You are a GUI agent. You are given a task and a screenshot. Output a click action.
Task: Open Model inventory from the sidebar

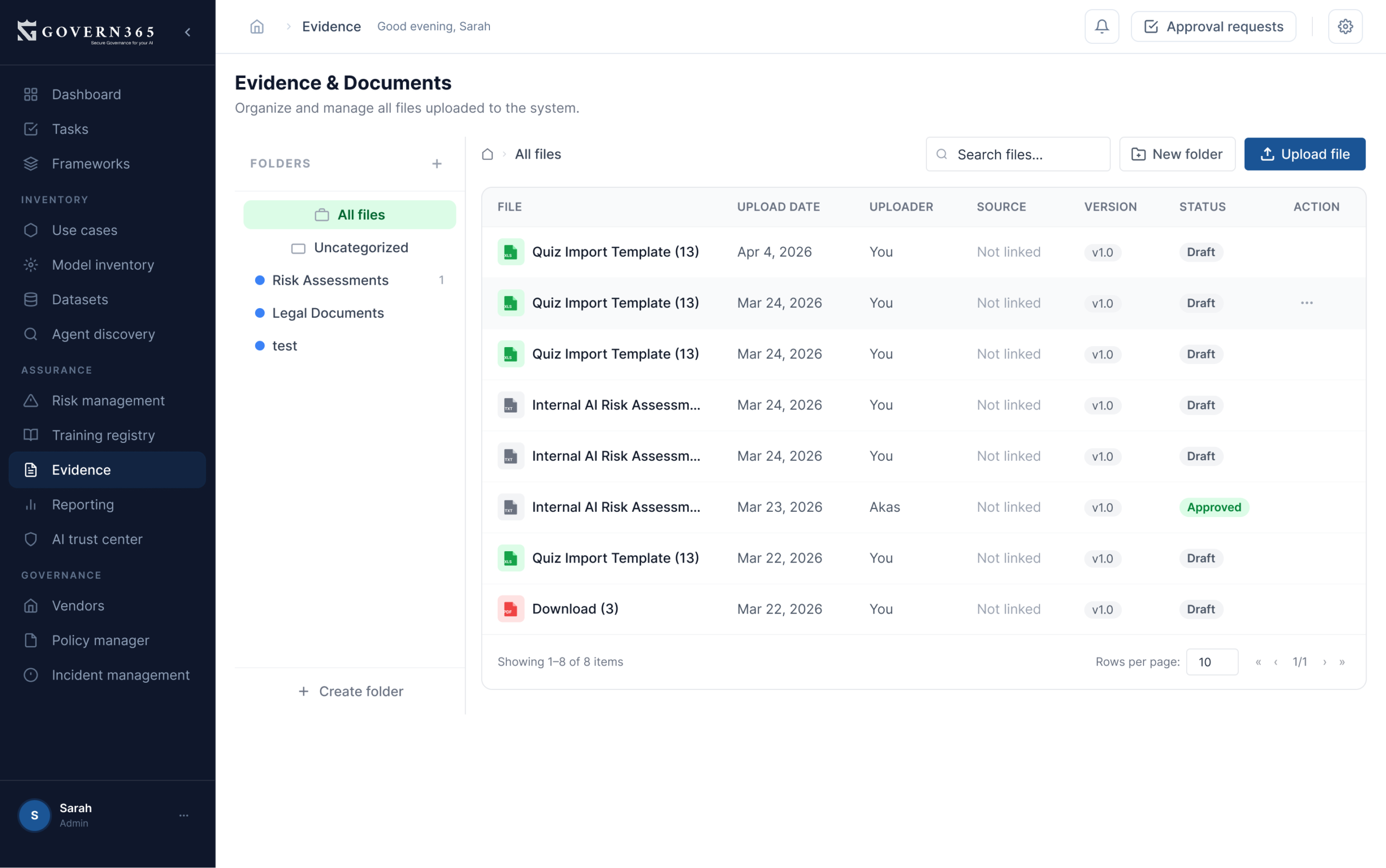click(103, 265)
